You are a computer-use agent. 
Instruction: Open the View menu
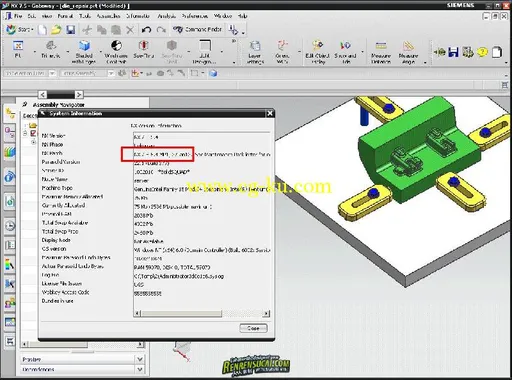coord(46,16)
